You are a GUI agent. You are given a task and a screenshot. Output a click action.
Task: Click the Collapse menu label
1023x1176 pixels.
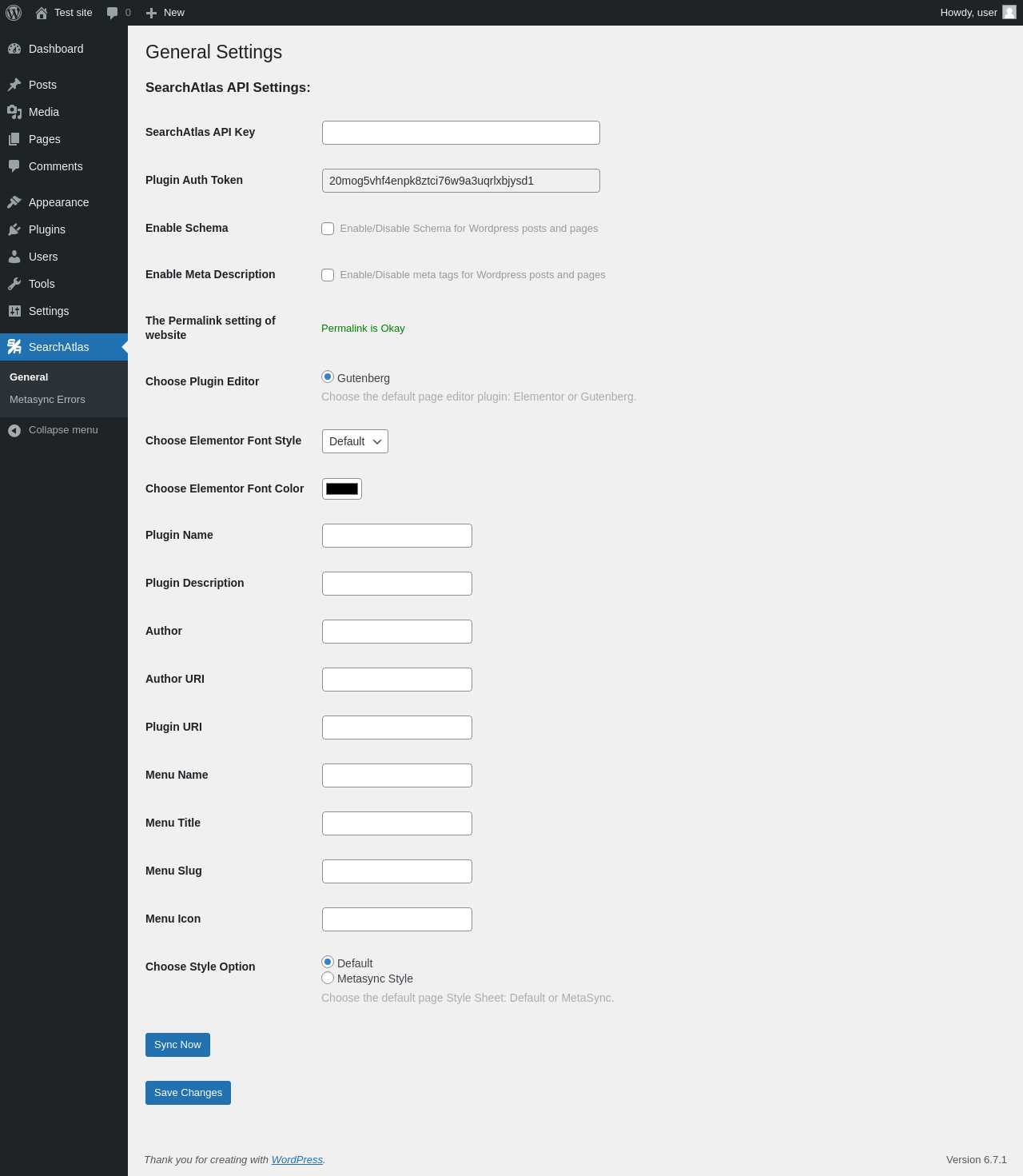(x=63, y=430)
